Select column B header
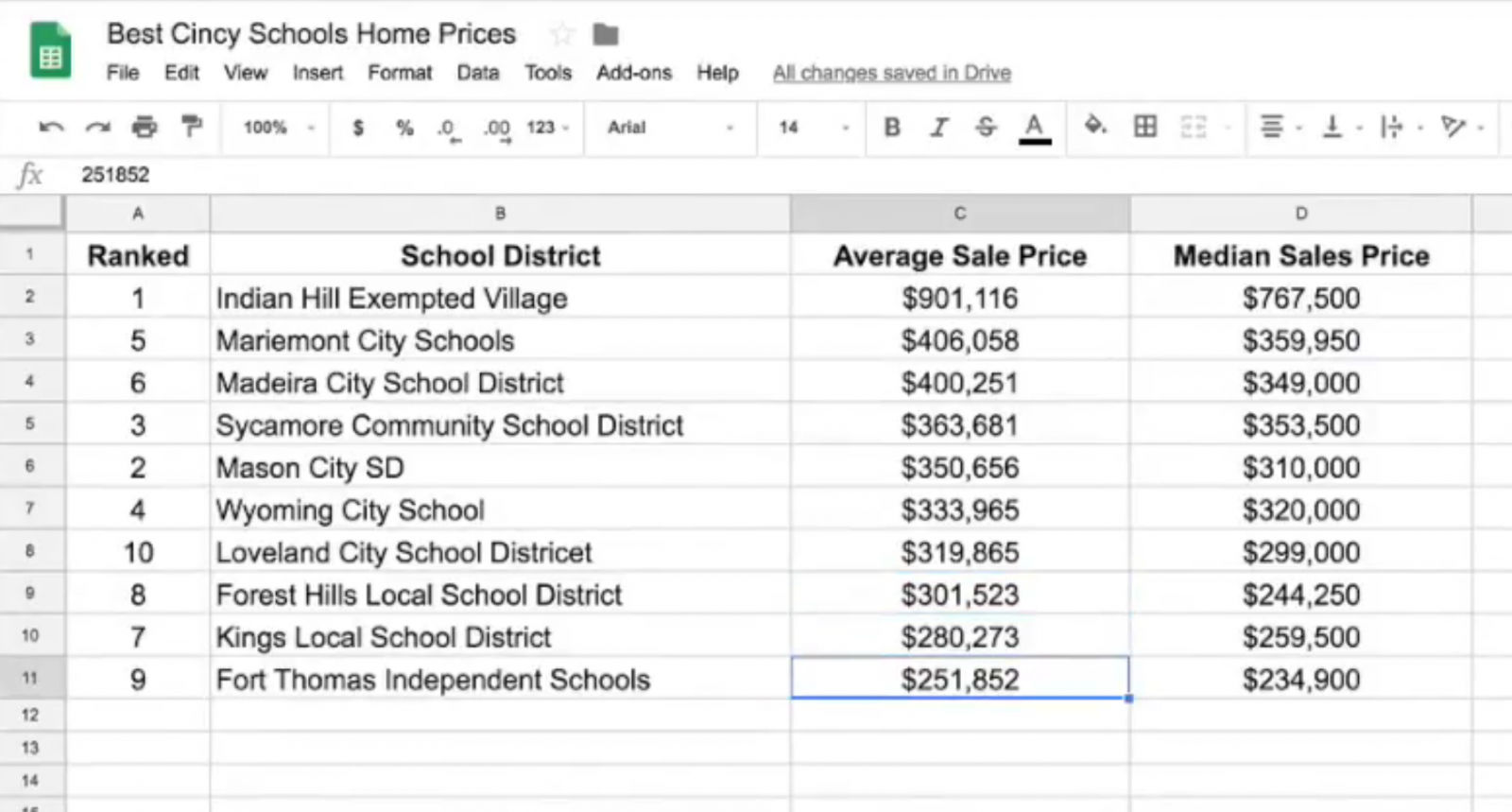The width and height of the screenshot is (1512, 812). 500,214
